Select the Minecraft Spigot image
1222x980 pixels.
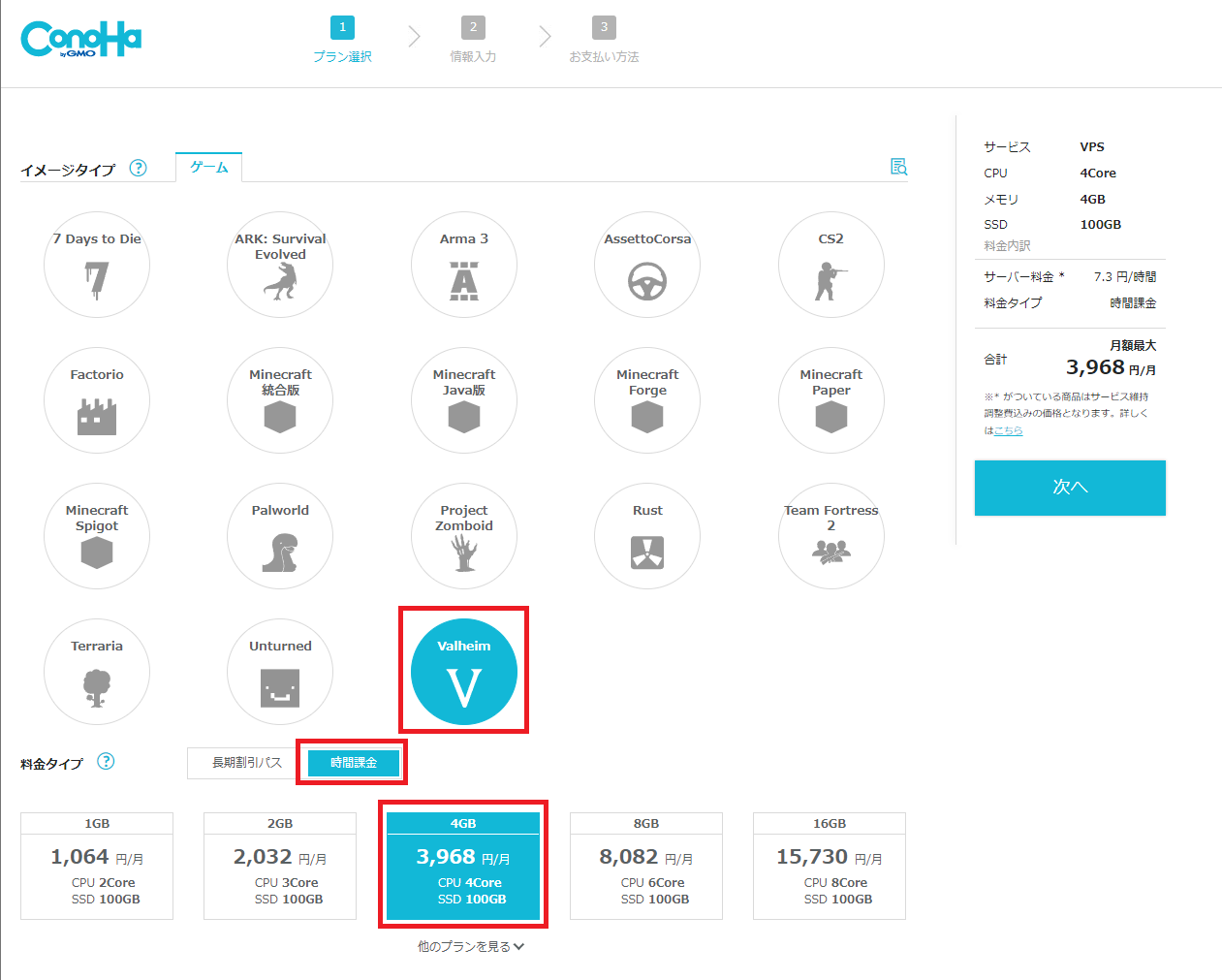97,536
